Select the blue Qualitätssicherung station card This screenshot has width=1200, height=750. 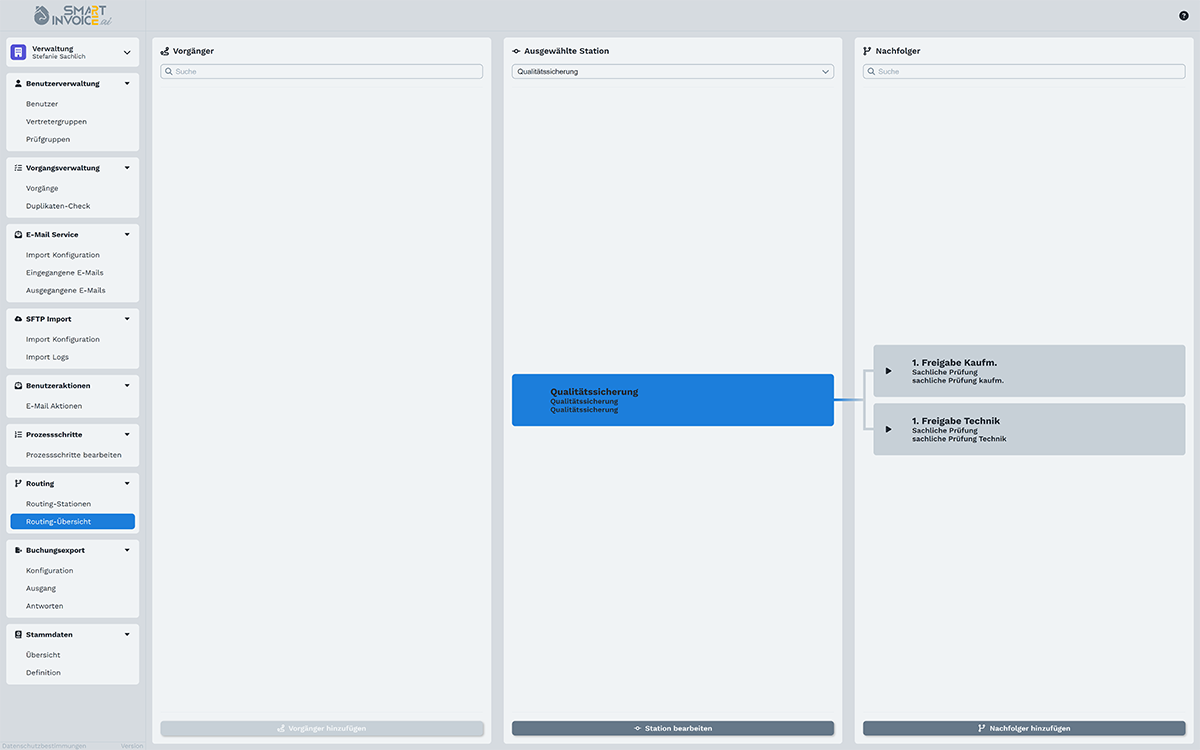(x=672, y=400)
